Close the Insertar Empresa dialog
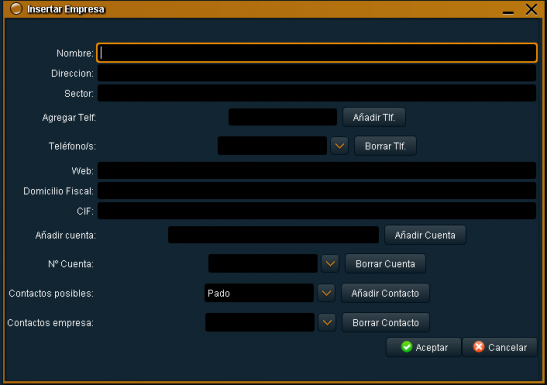547x385 pixels. pos(531,9)
